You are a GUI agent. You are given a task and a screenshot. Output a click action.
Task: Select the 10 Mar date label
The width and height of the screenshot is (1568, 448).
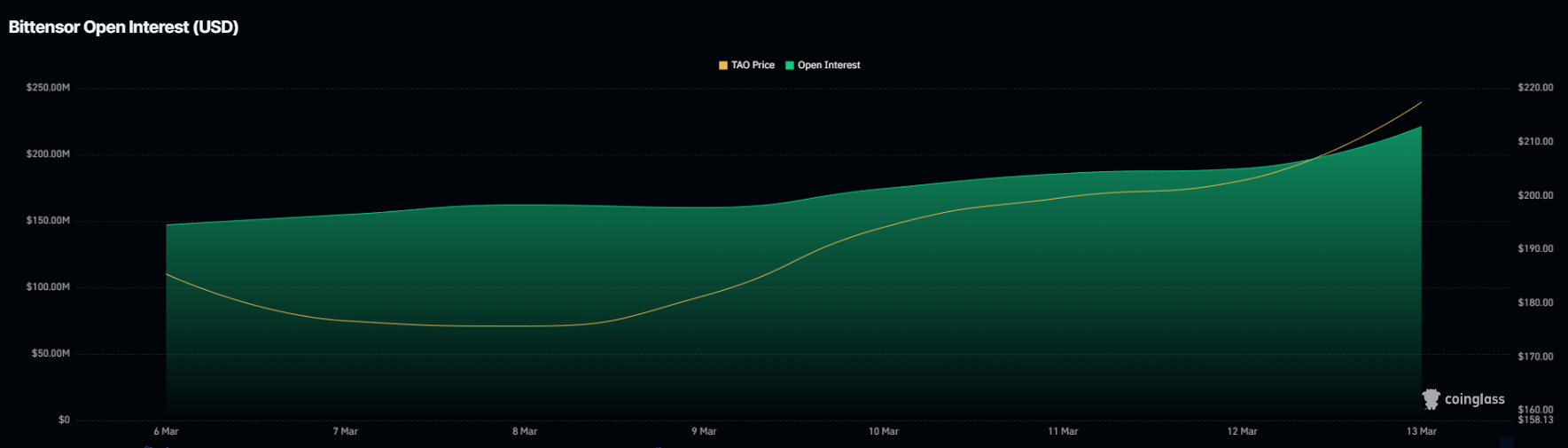884,431
